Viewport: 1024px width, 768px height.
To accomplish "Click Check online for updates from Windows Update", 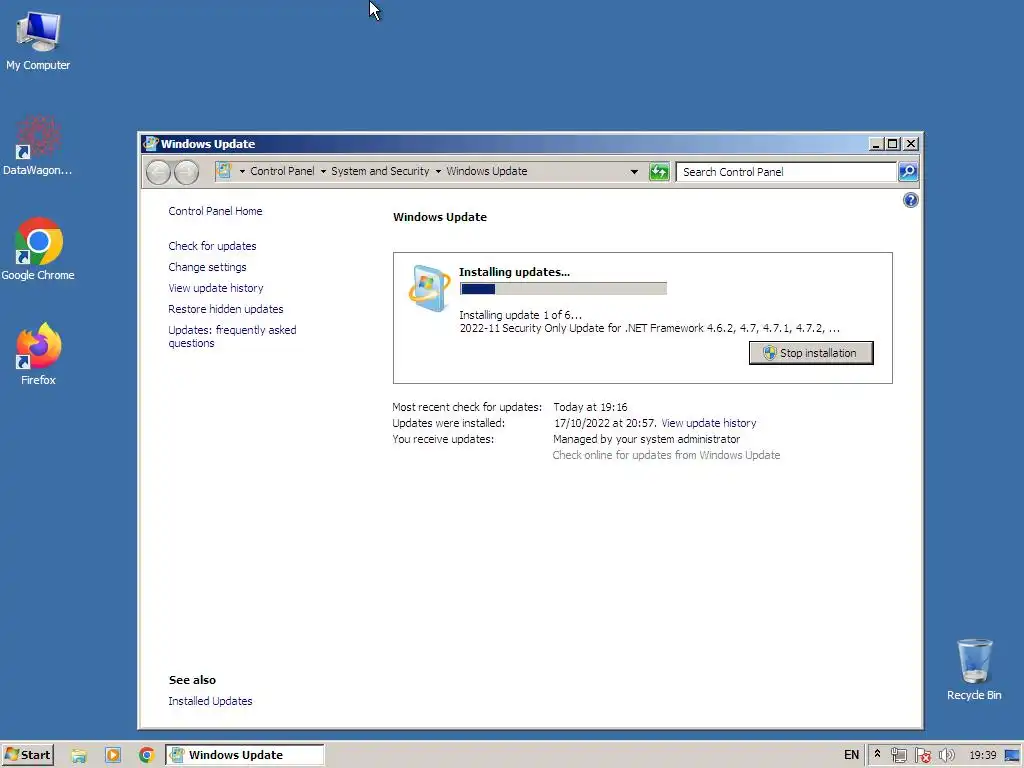I will [666, 455].
